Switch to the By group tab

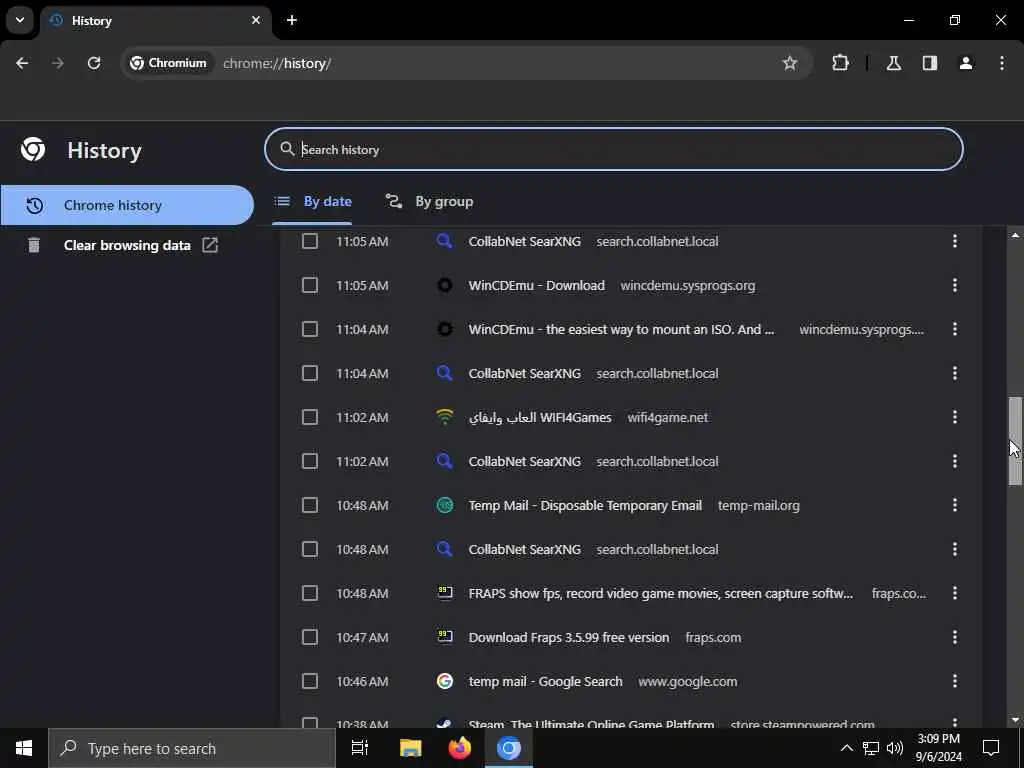click(x=429, y=202)
